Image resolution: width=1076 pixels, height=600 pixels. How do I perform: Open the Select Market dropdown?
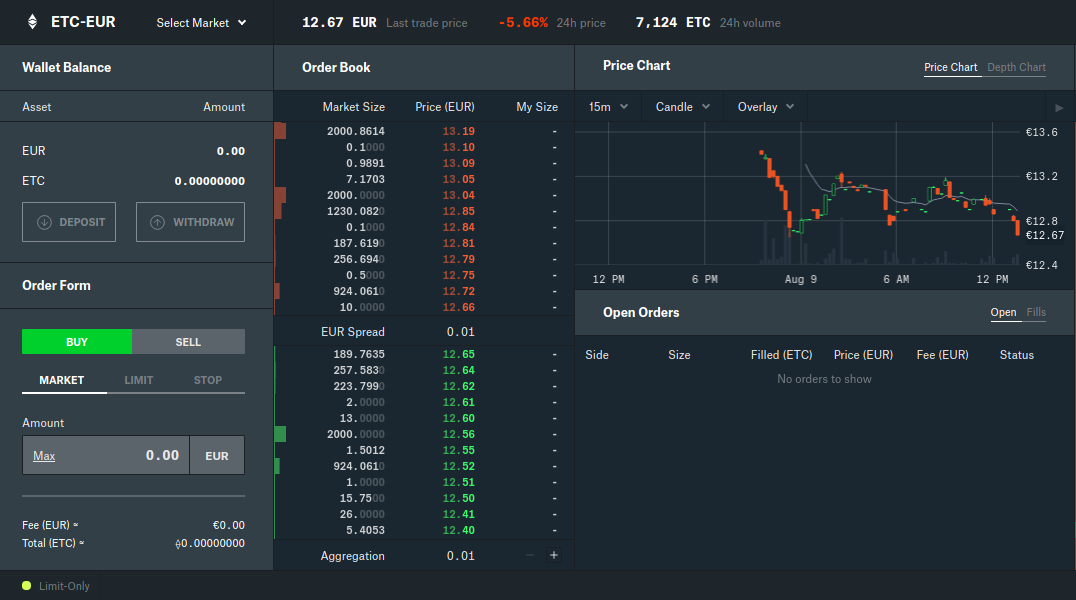click(x=200, y=22)
